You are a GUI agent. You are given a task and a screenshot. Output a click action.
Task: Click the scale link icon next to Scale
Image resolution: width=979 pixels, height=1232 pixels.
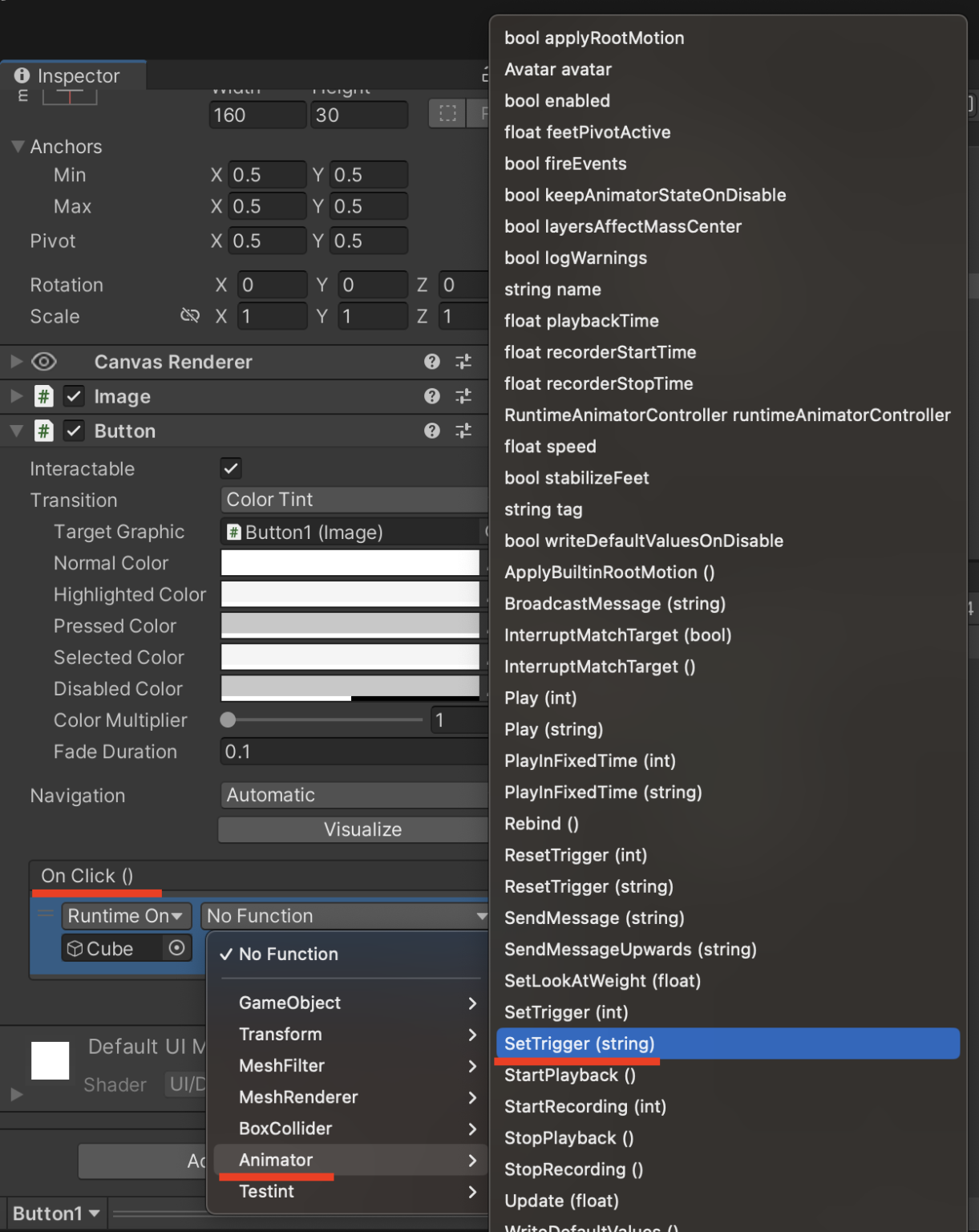click(190, 316)
